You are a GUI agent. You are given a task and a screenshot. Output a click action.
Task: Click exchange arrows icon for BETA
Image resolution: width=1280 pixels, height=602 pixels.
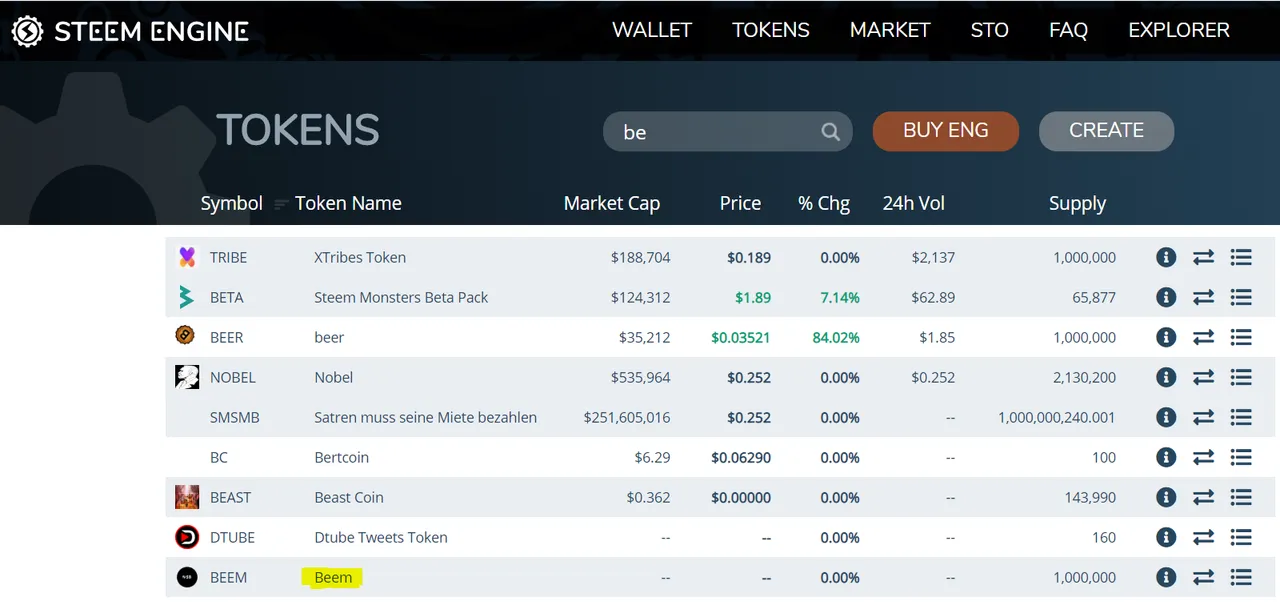[1203, 297]
